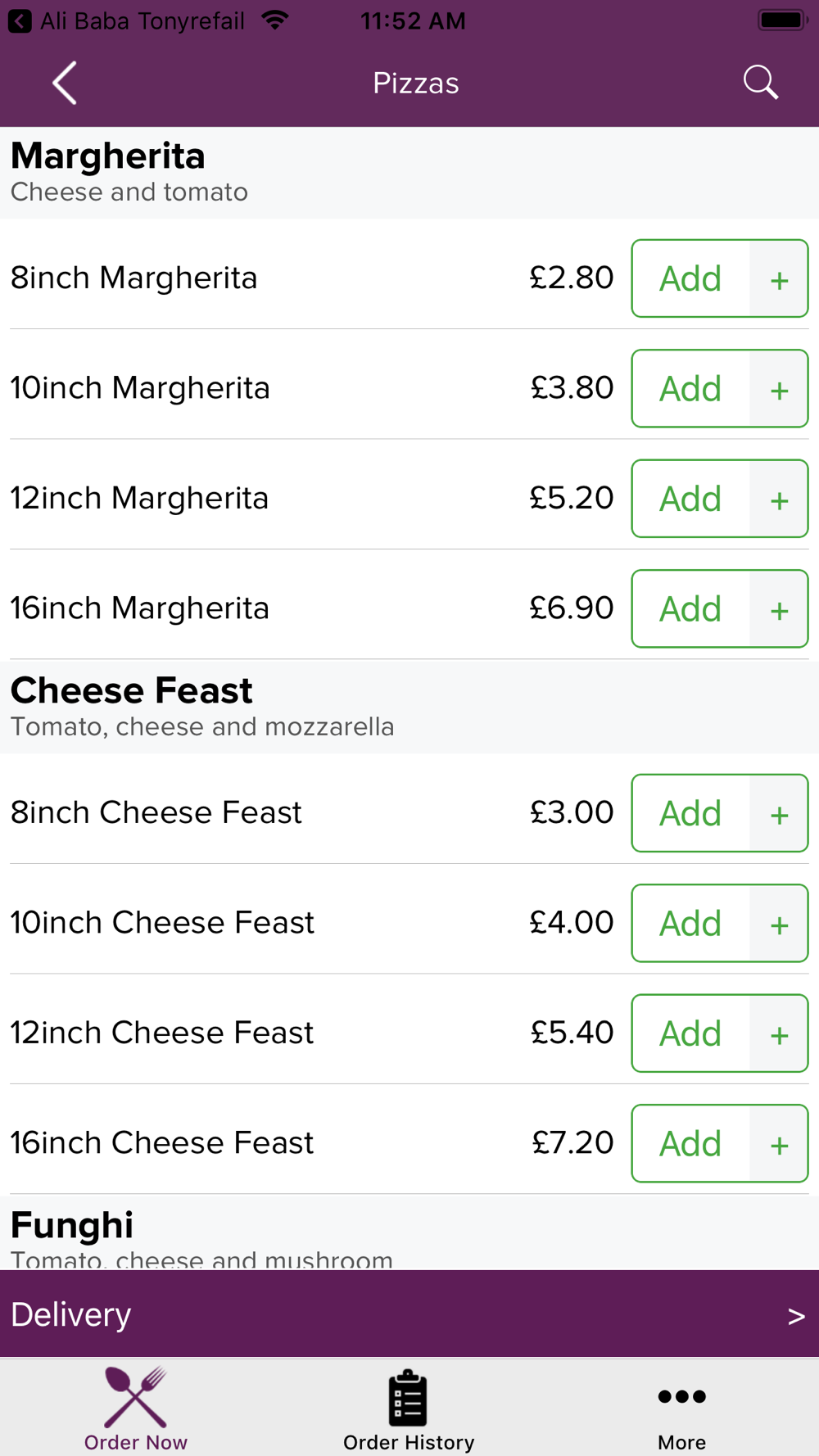
Task: Add 8inch Margherita to the order
Action: point(690,279)
